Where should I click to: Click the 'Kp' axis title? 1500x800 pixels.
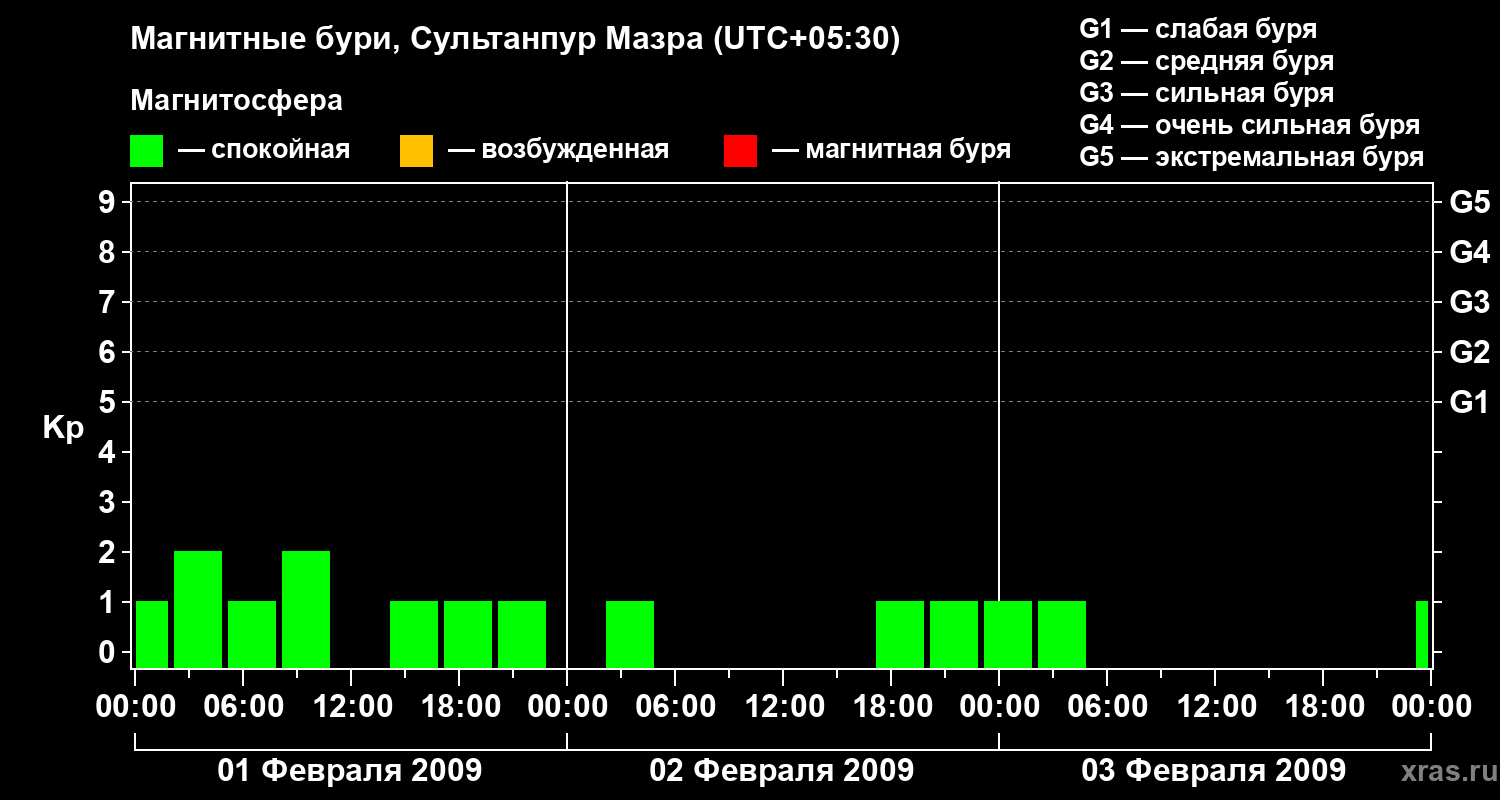tap(63, 428)
